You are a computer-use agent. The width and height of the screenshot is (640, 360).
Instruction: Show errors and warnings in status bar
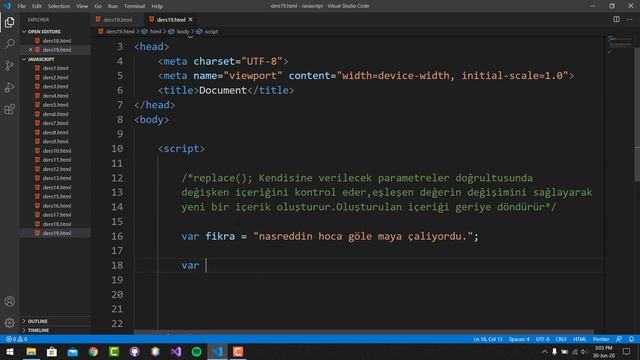pos(17,339)
